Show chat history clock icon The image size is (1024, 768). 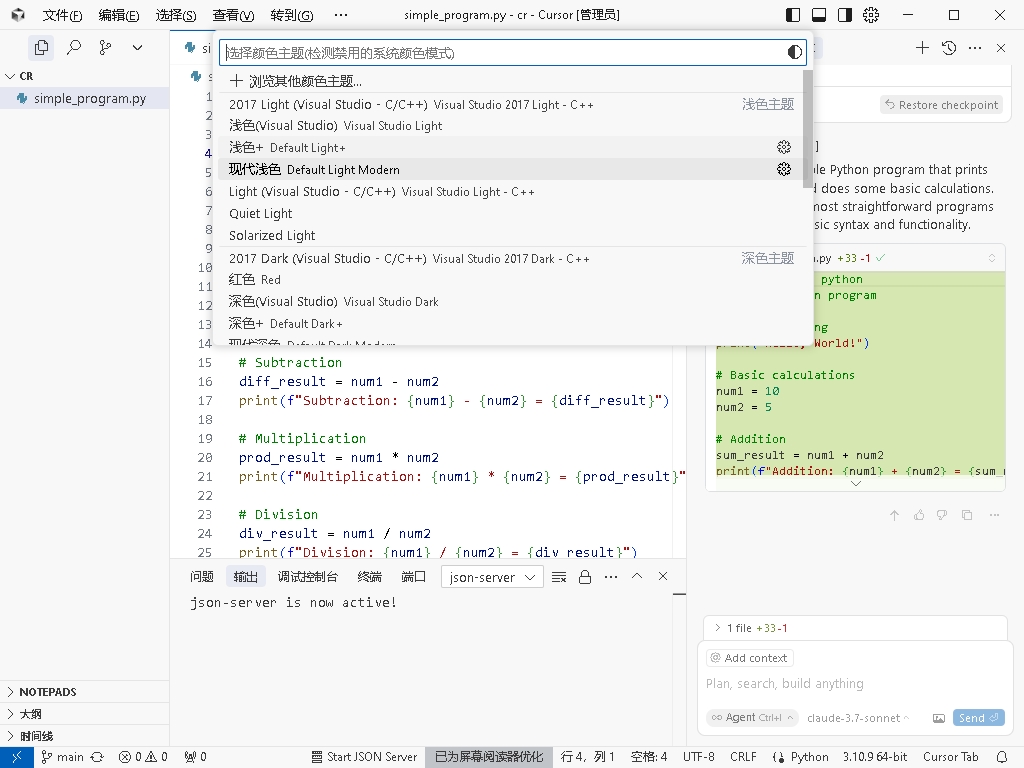coord(949,48)
